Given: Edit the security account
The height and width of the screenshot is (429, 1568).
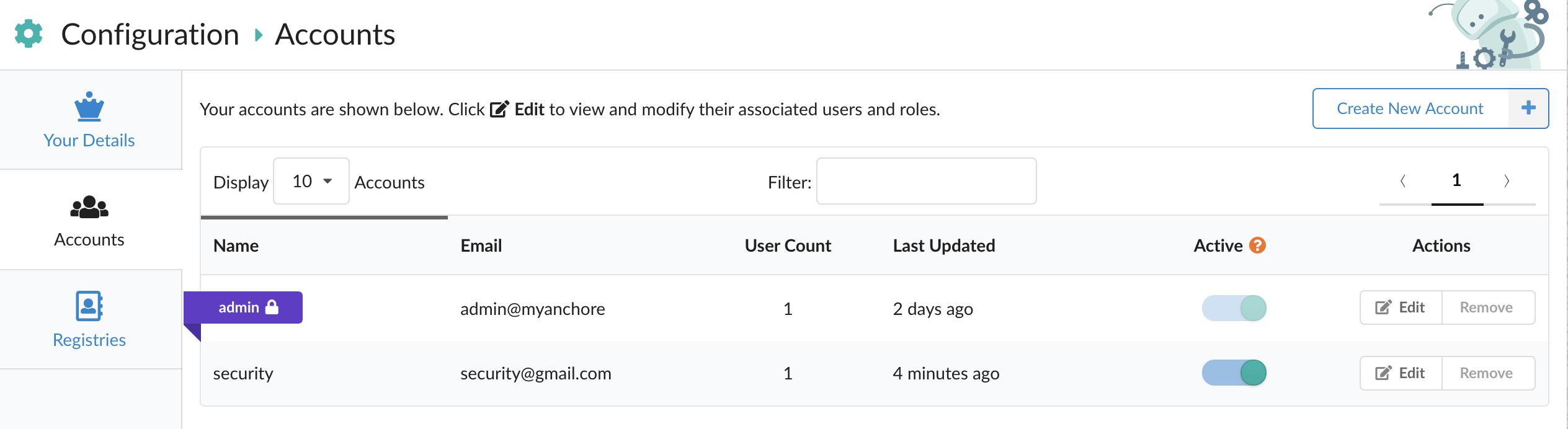Looking at the screenshot, I should (1401, 373).
